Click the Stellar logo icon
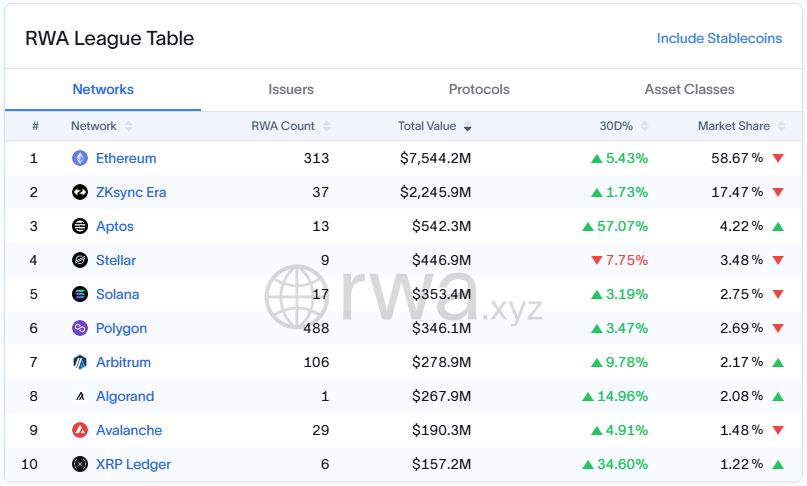The height and width of the screenshot is (486, 807). (80, 260)
